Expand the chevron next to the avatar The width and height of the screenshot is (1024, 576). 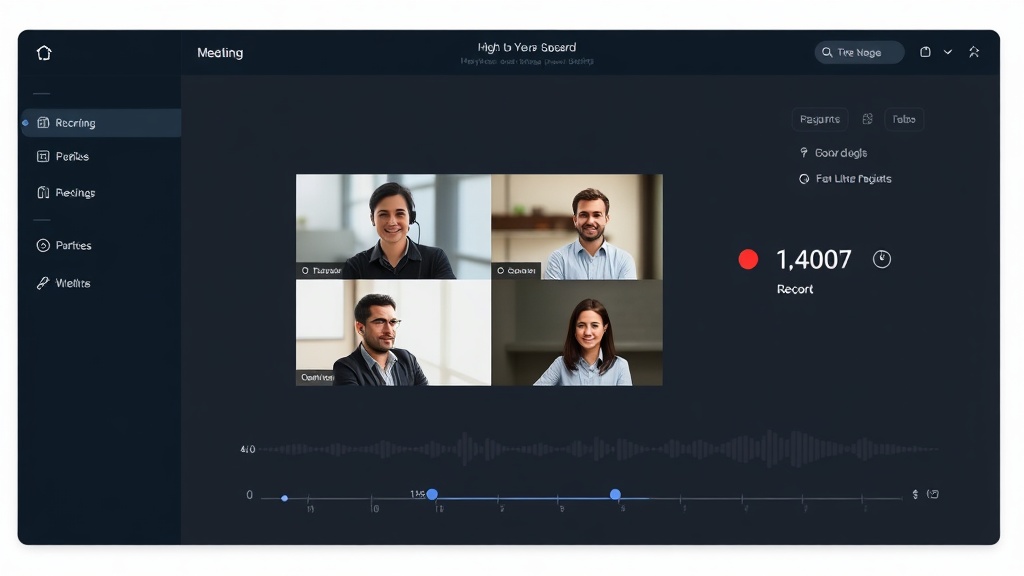(x=948, y=51)
